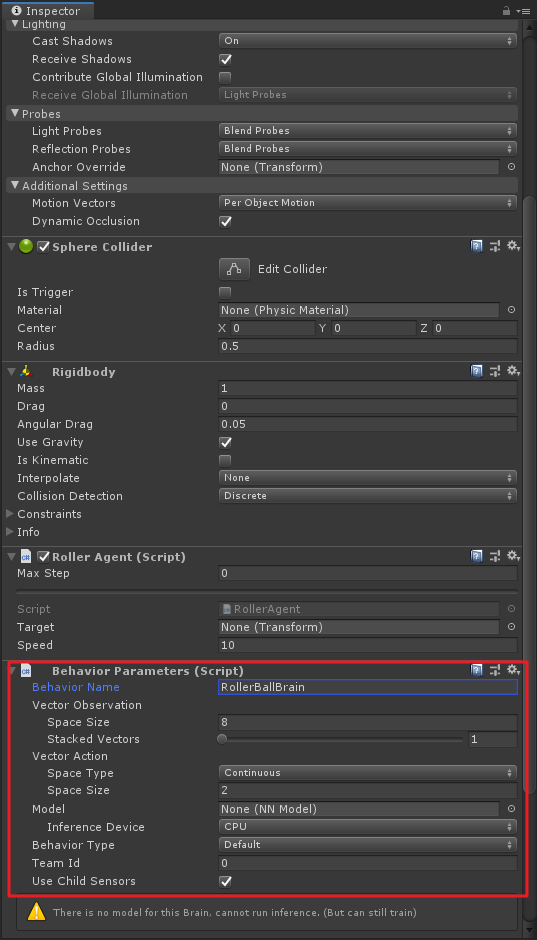Open the Behavior Type dropdown
Image resolution: width=537 pixels, height=940 pixels.
(x=367, y=845)
